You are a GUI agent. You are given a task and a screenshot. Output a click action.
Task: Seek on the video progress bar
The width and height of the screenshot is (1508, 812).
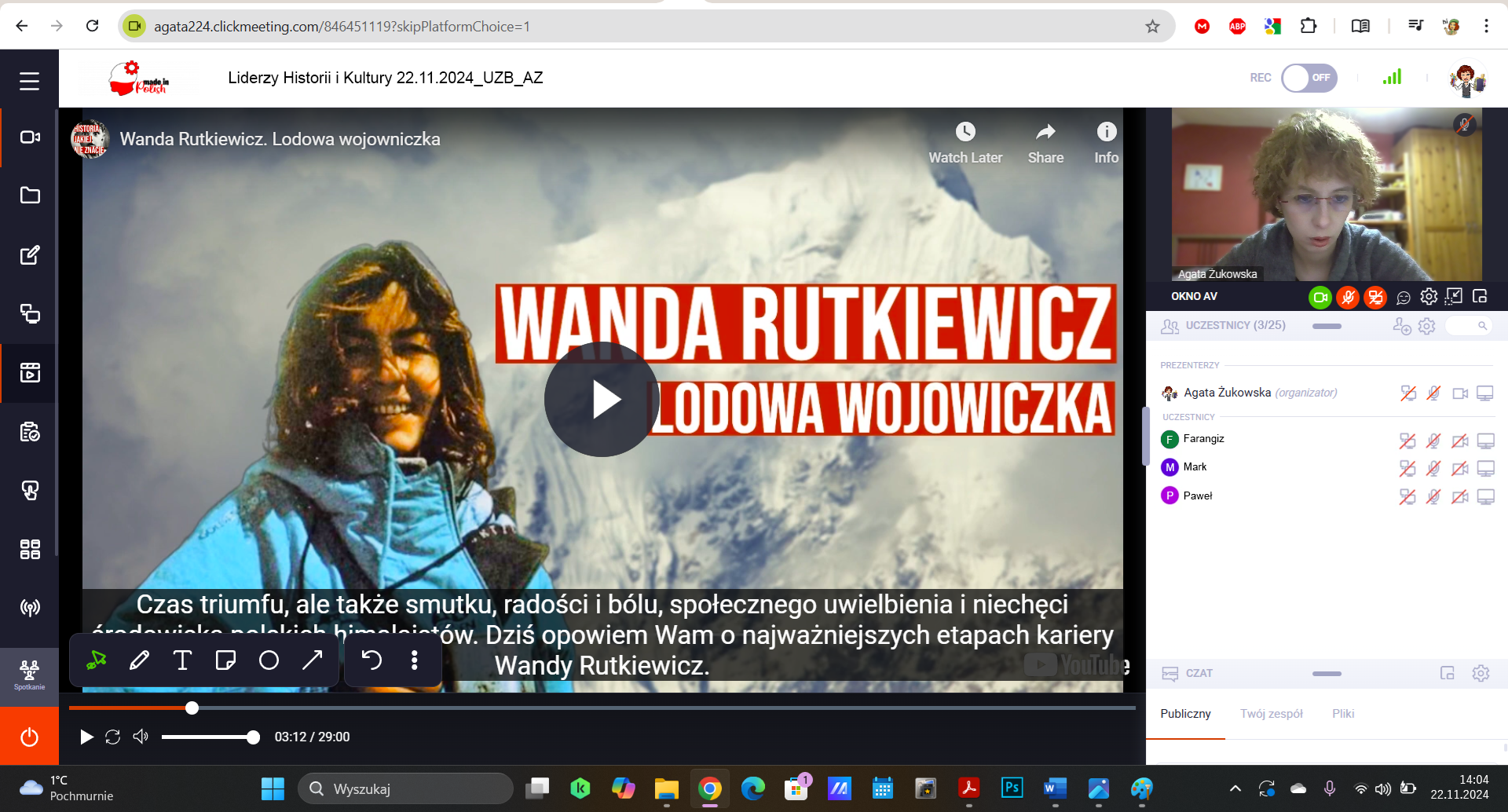[602, 708]
